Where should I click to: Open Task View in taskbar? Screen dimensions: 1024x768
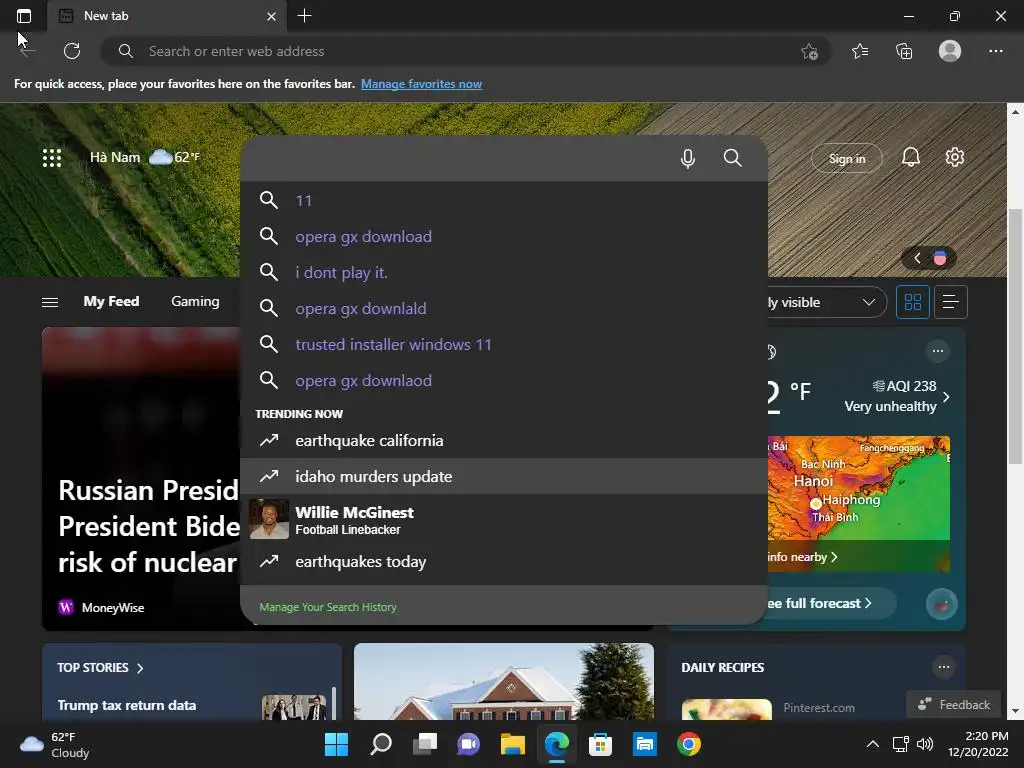tap(425, 744)
